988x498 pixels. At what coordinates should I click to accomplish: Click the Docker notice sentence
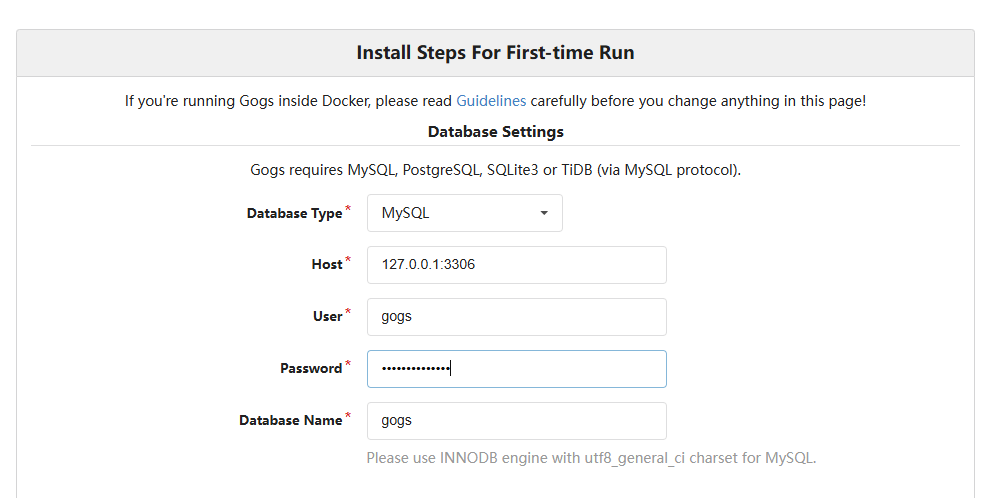495,101
